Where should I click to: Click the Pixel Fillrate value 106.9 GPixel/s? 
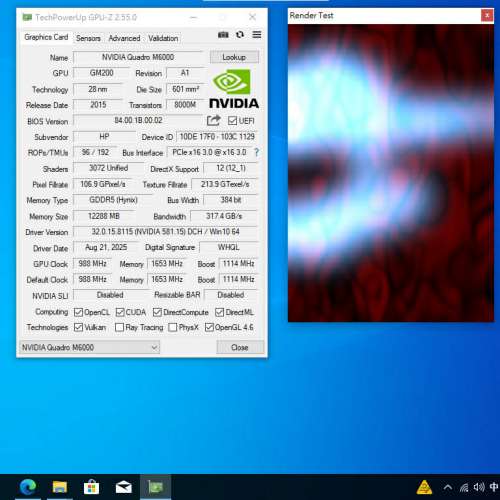(103, 184)
